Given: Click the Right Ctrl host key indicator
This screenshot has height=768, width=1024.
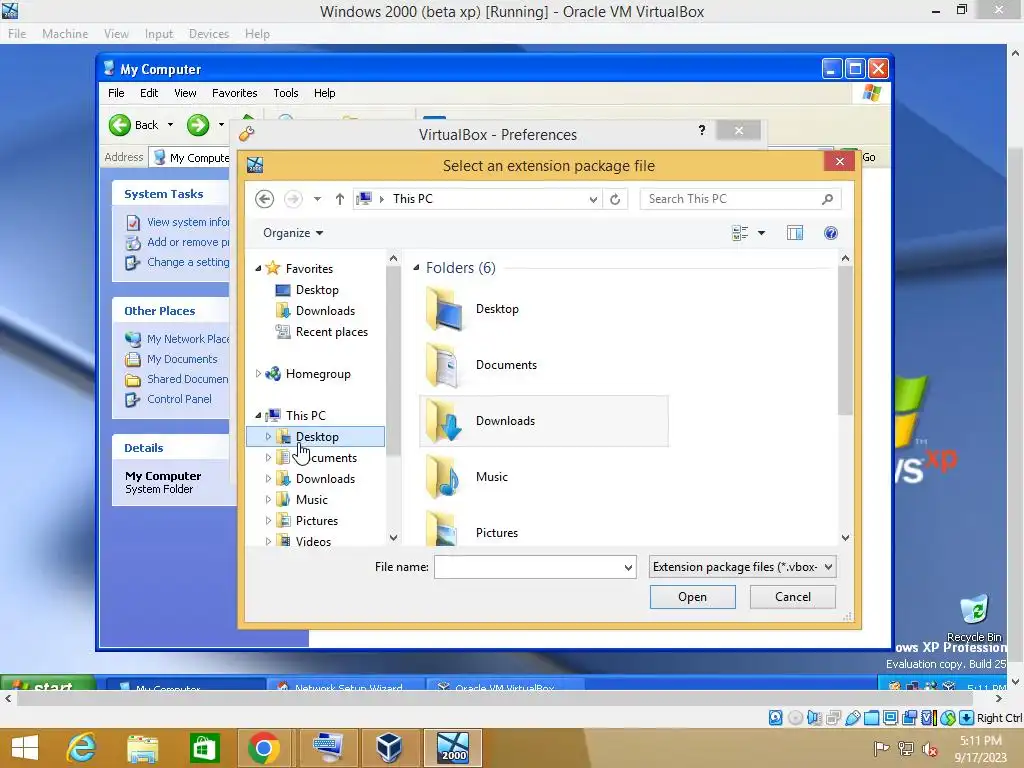Looking at the screenshot, I should pyautogui.click(x=999, y=718).
